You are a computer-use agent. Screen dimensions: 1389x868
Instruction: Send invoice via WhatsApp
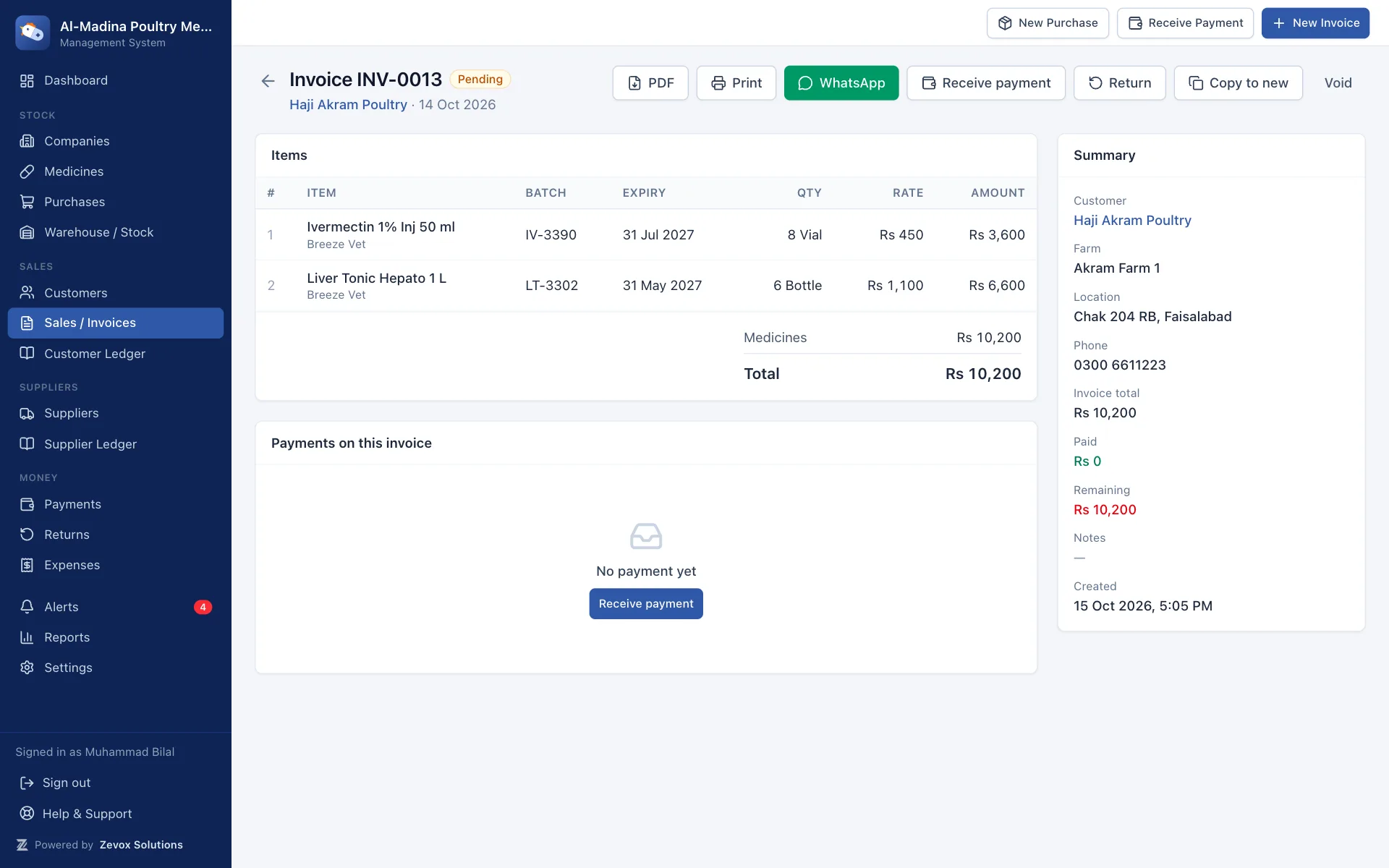click(841, 82)
